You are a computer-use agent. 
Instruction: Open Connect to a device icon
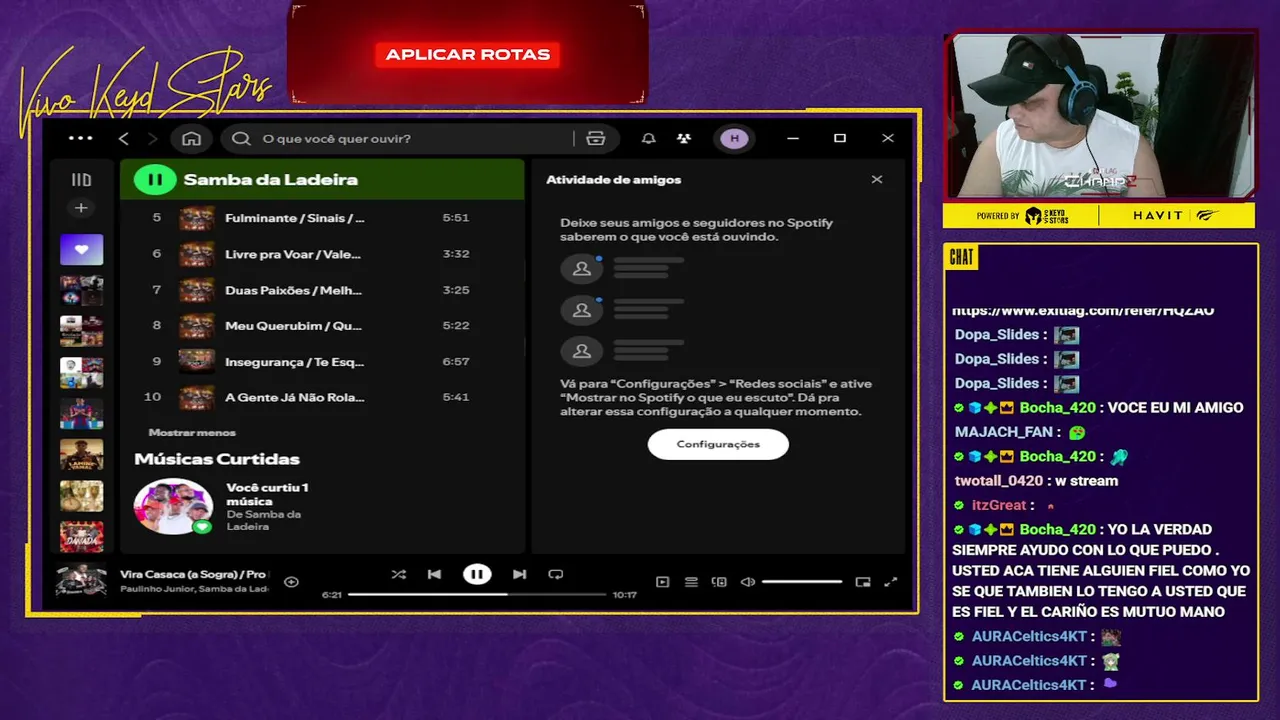(719, 582)
